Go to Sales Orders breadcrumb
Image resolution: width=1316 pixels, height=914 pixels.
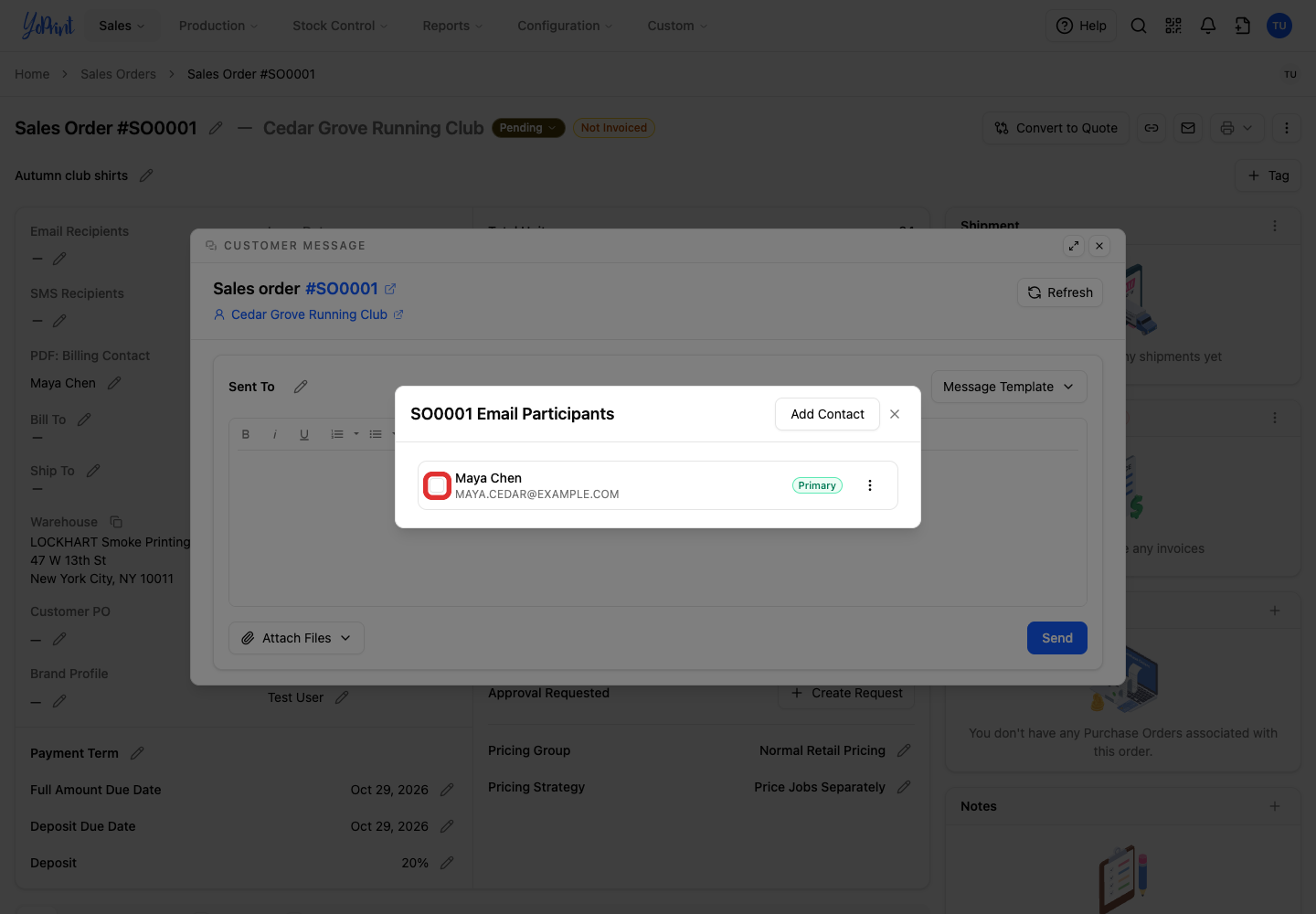(118, 74)
